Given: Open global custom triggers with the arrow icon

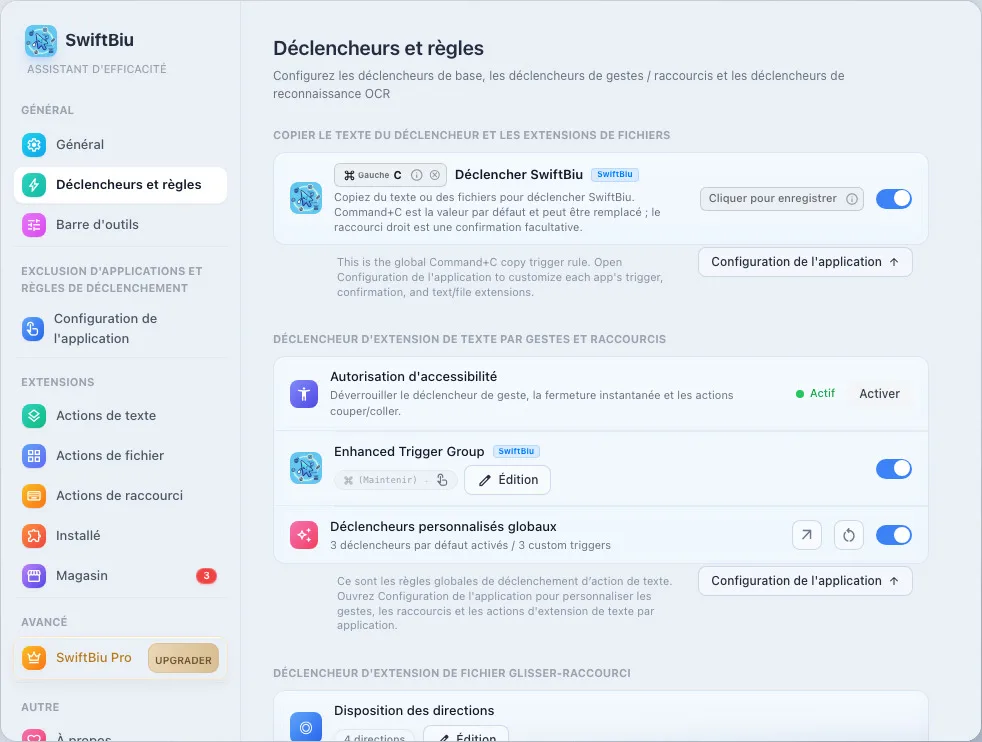Looking at the screenshot, I should coord(807,535).
